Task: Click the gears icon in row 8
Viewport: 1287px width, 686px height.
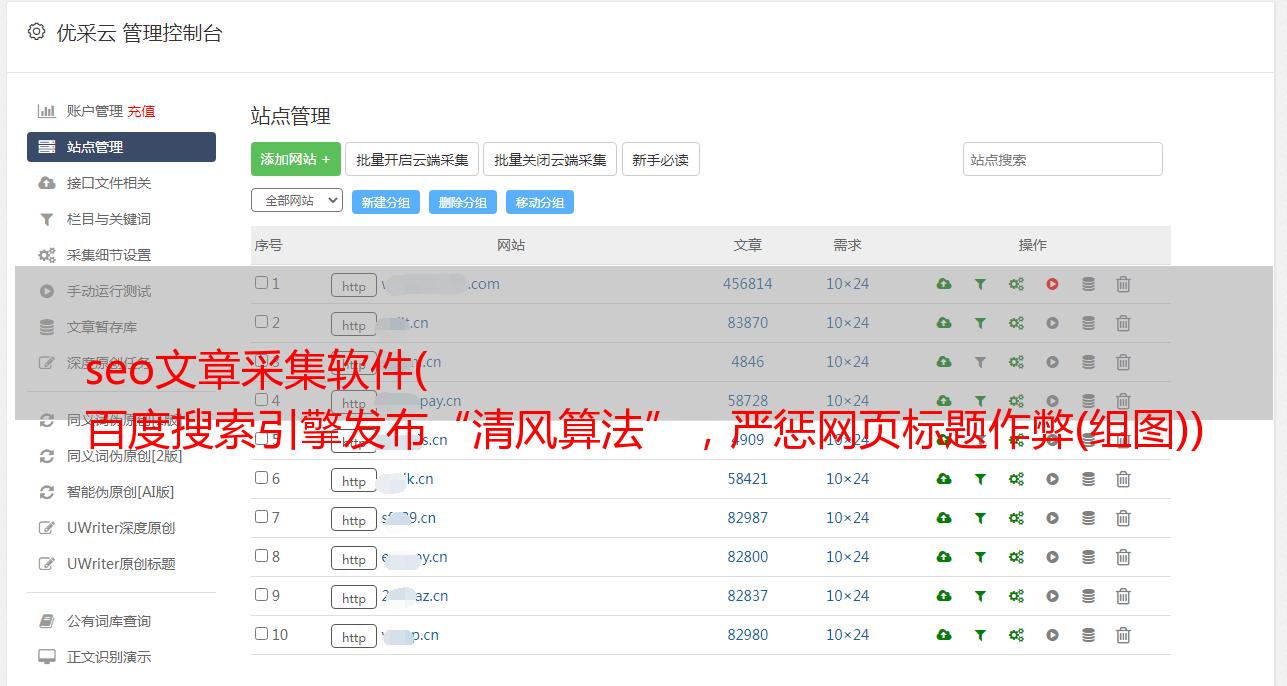Action: pos(1016,557)
